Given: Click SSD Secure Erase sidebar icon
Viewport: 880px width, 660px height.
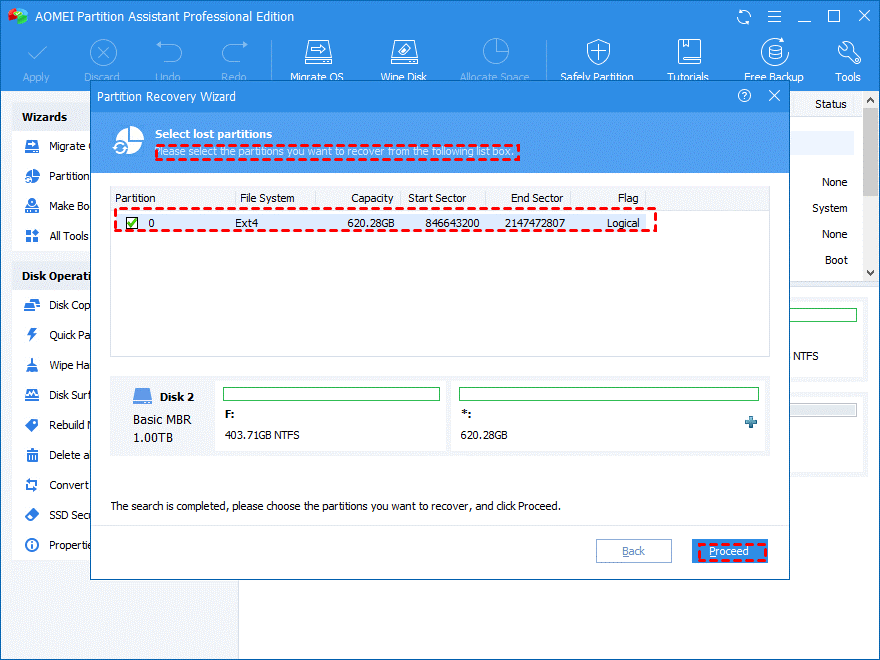Looking at the screenshot, I should pos(32,515).
